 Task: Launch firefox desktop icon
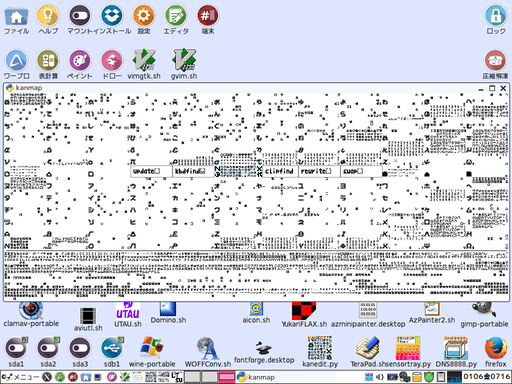point(496,348)
